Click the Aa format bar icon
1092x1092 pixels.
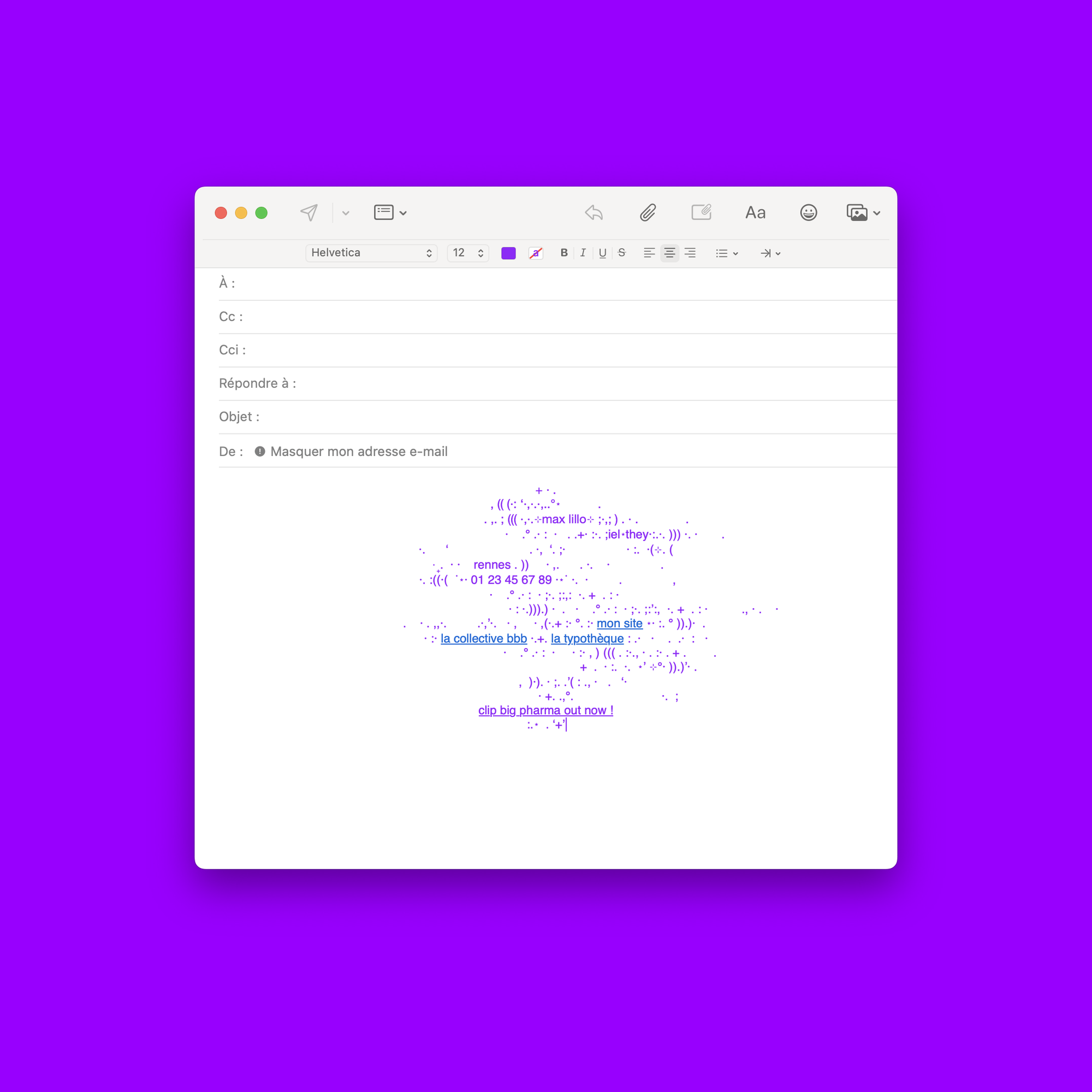tap(755, 212)
